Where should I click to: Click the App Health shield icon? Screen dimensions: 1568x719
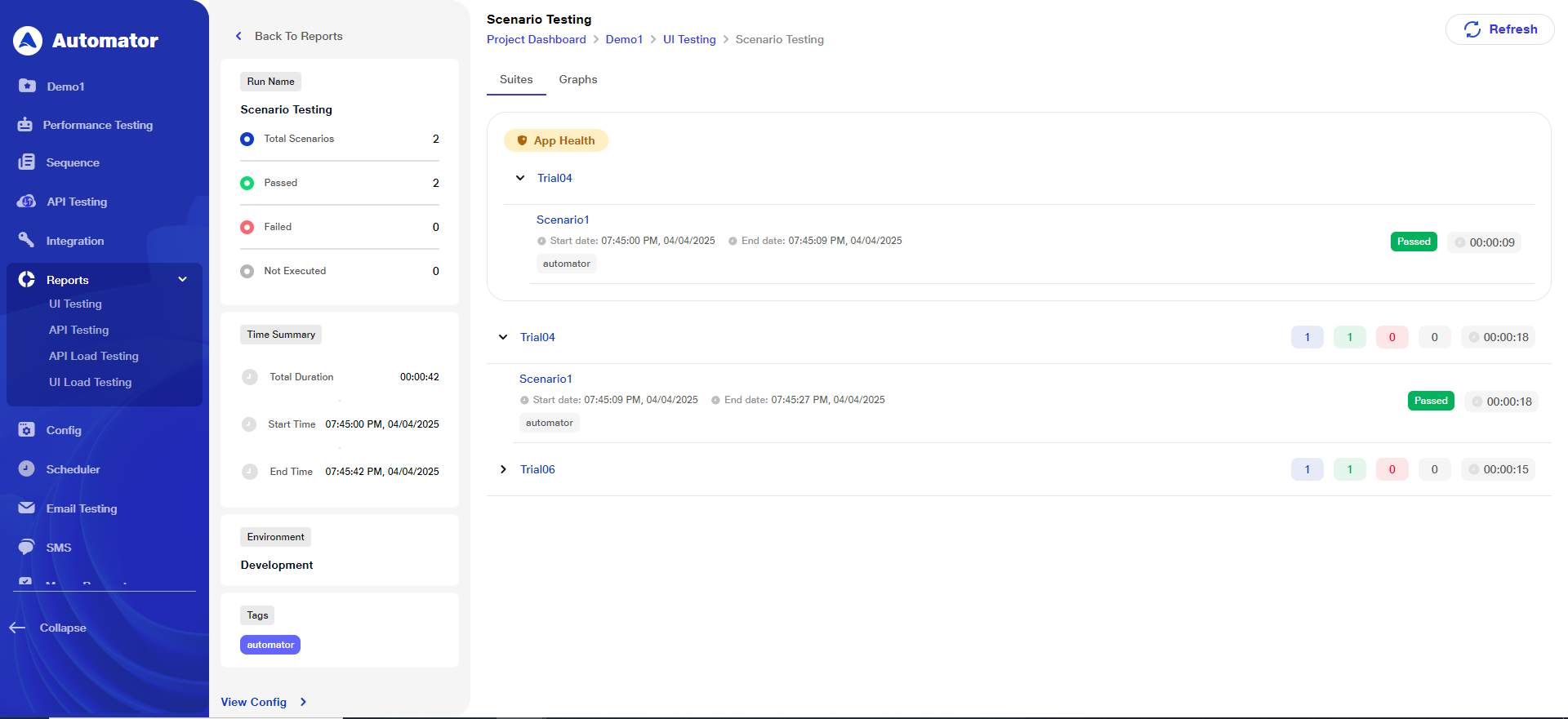point(523,140)
